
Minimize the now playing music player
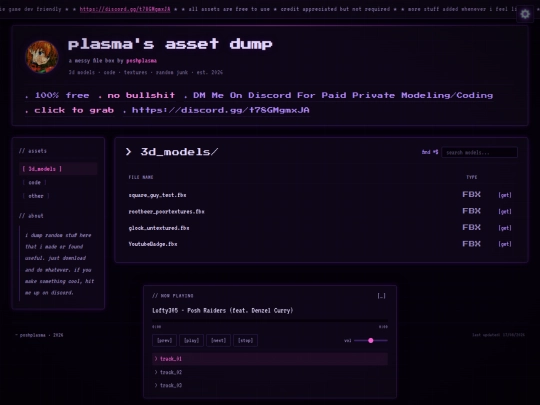coord(381,296)
